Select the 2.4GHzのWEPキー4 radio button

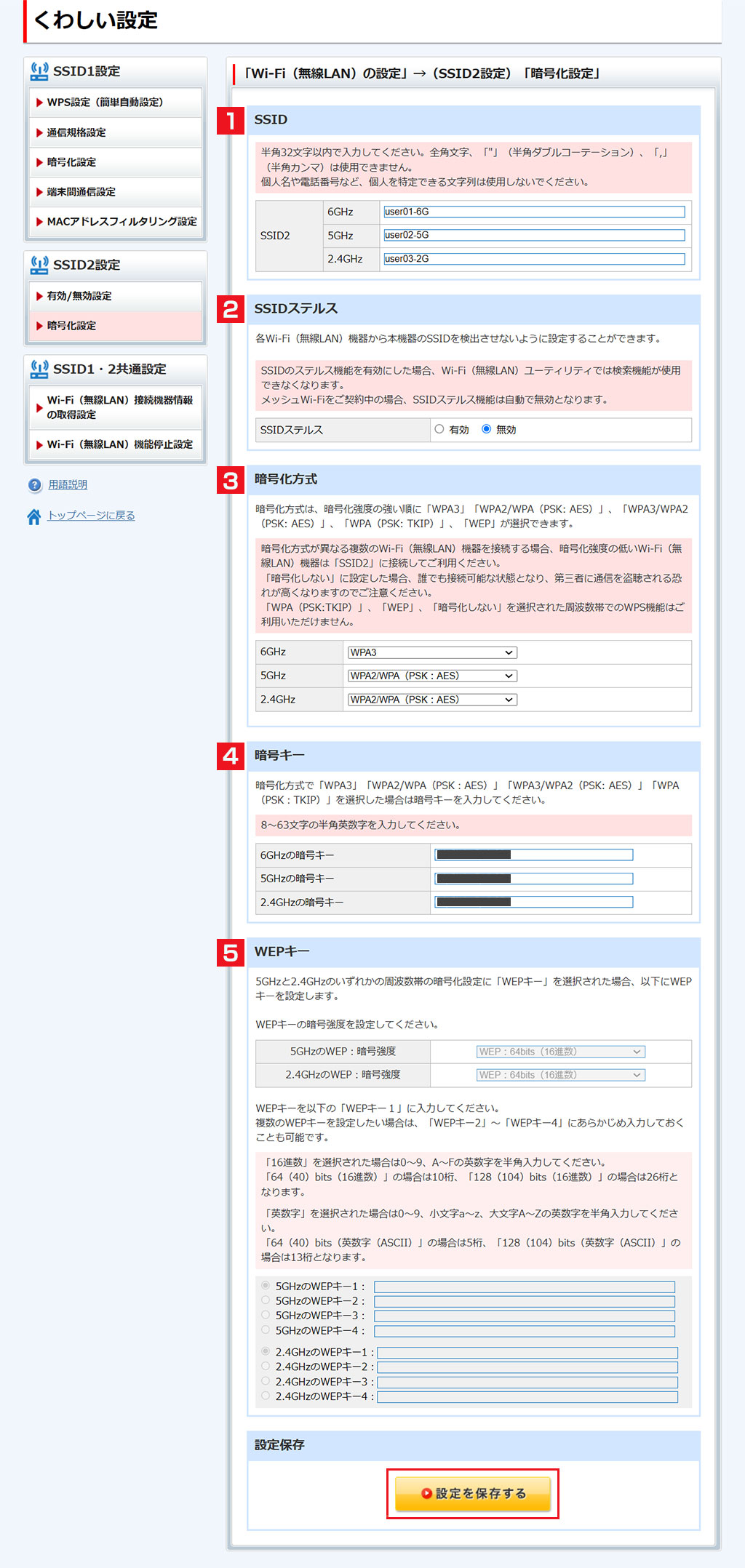coord(266,1396)
